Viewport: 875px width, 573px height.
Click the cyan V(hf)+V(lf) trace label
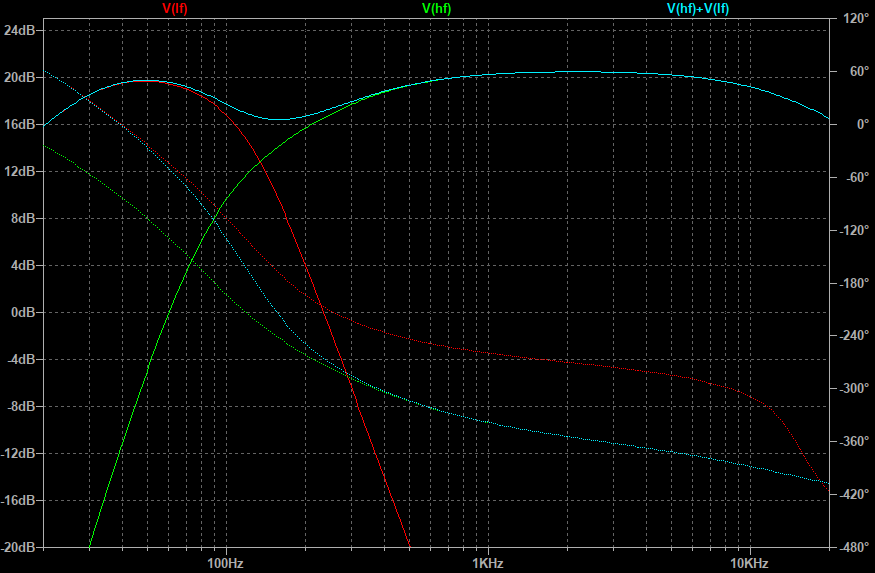click(x=698, y=9)
